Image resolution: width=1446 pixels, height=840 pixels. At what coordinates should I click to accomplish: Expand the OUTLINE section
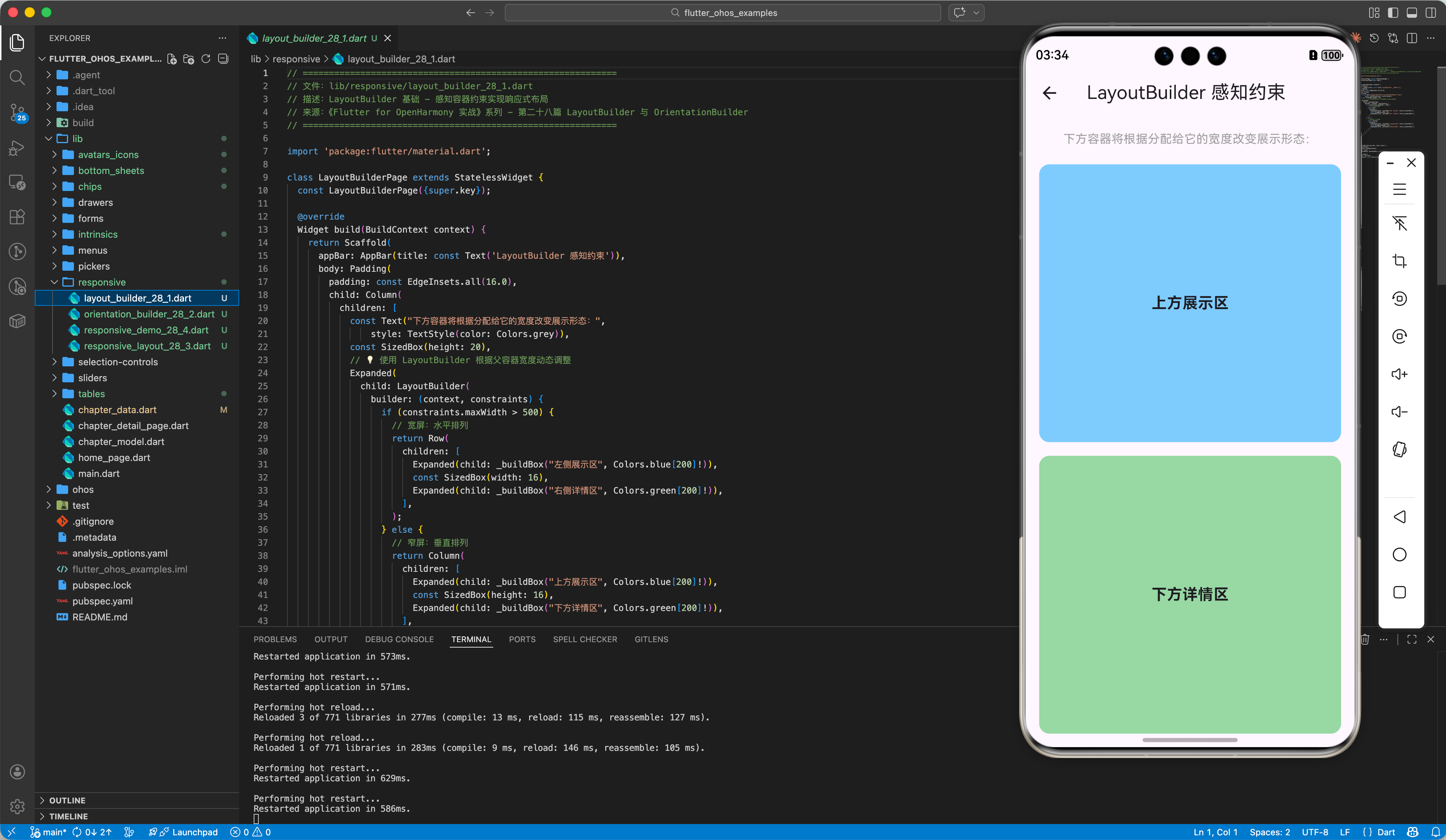[x=67, y=800]
